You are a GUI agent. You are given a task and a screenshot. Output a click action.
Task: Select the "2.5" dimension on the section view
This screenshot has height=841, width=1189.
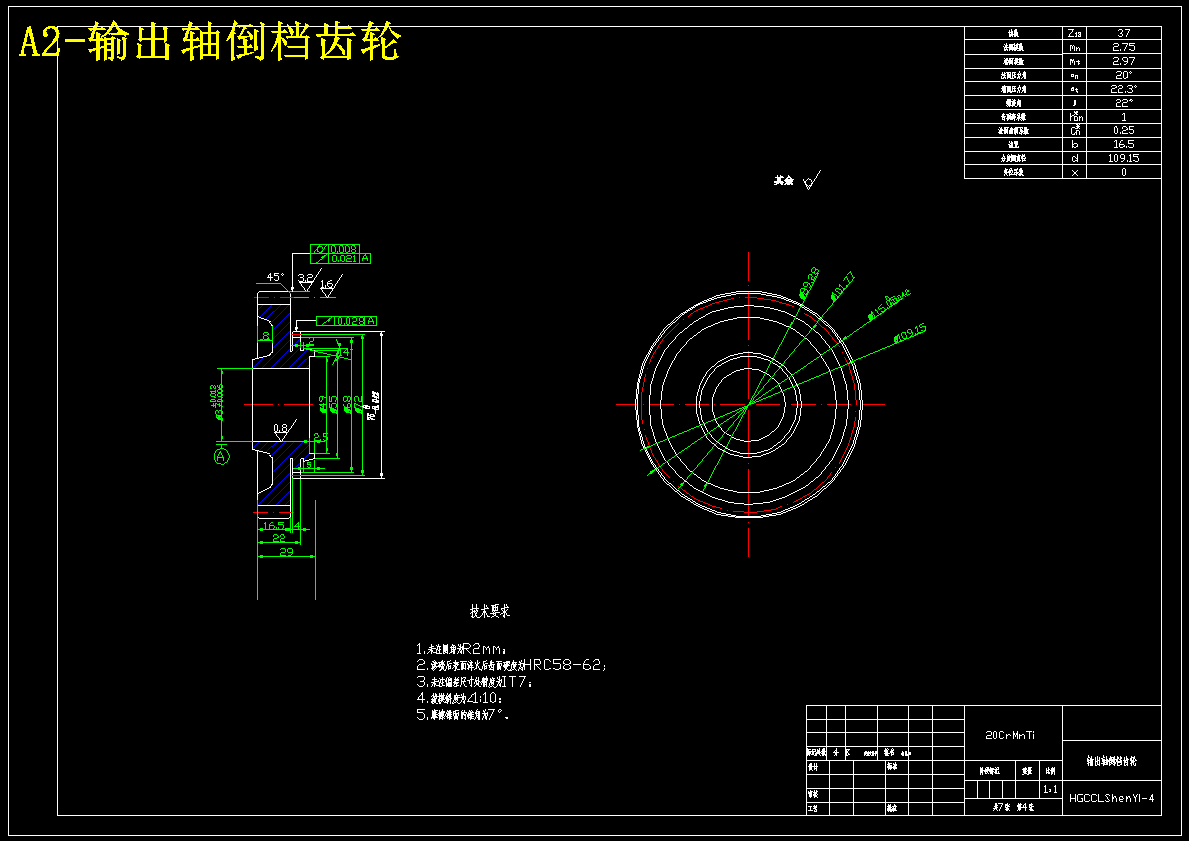point(322,439)
